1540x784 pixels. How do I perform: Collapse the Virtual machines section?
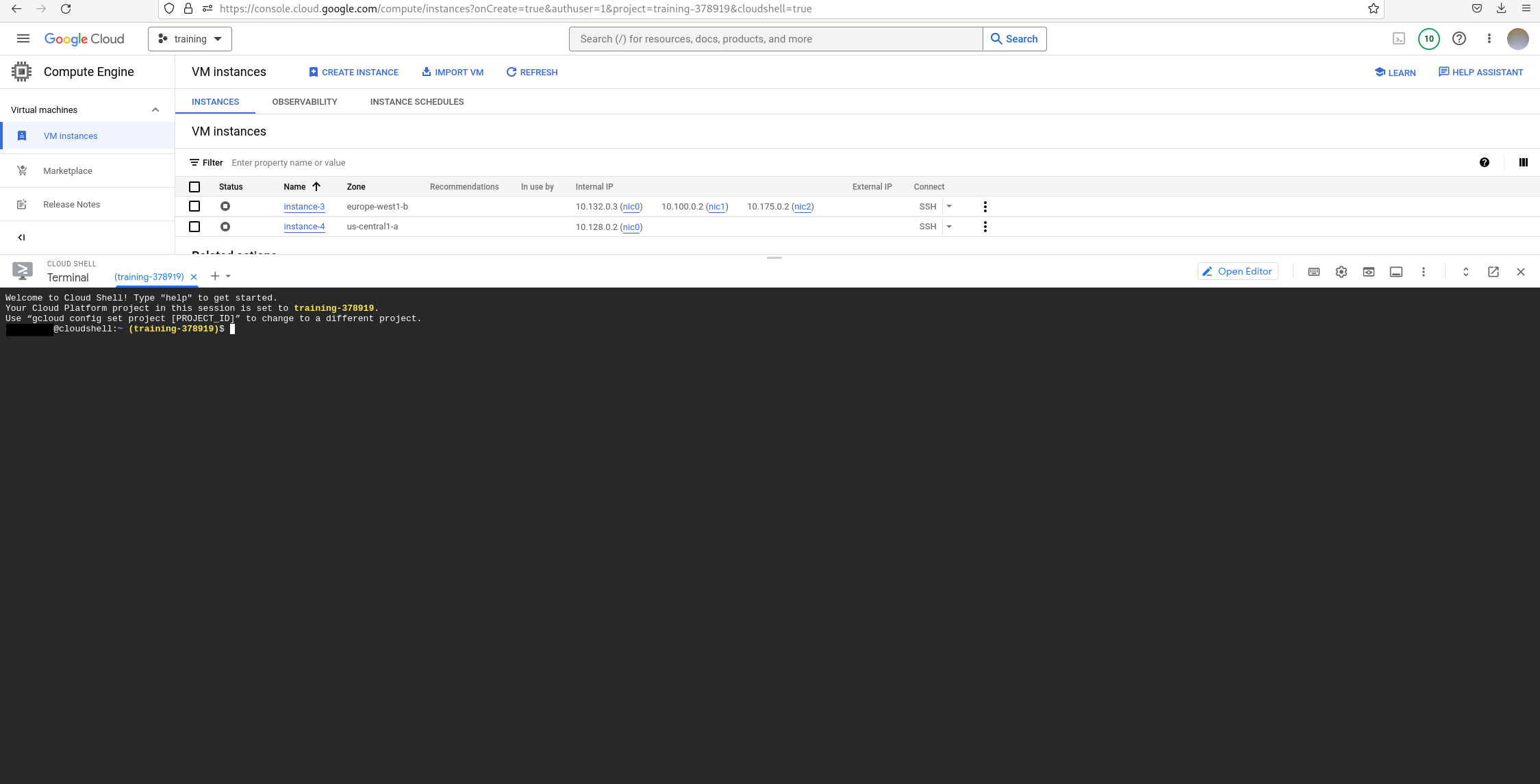tap(155, 109)
